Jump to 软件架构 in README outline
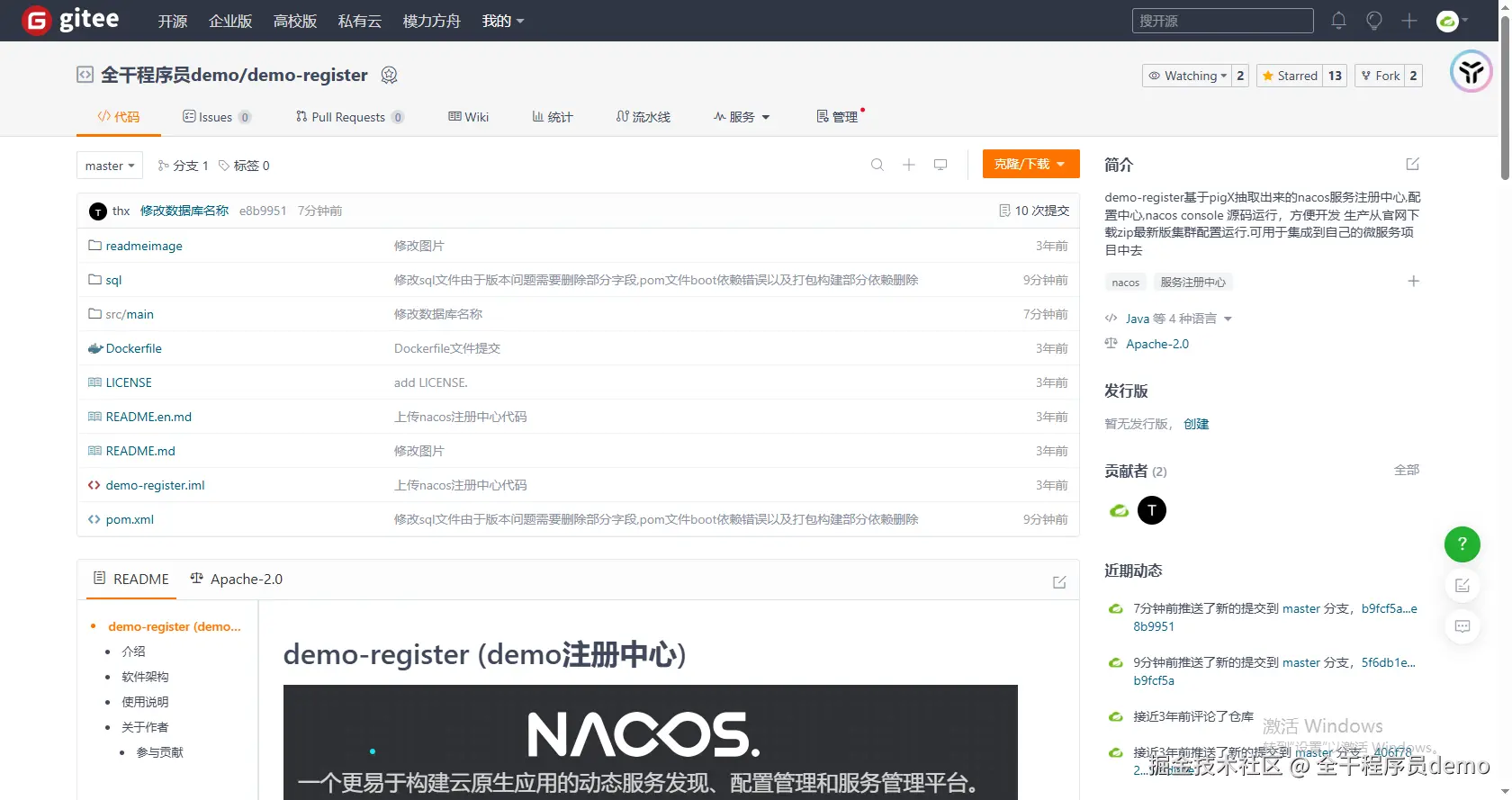 [x=145, y=677]
